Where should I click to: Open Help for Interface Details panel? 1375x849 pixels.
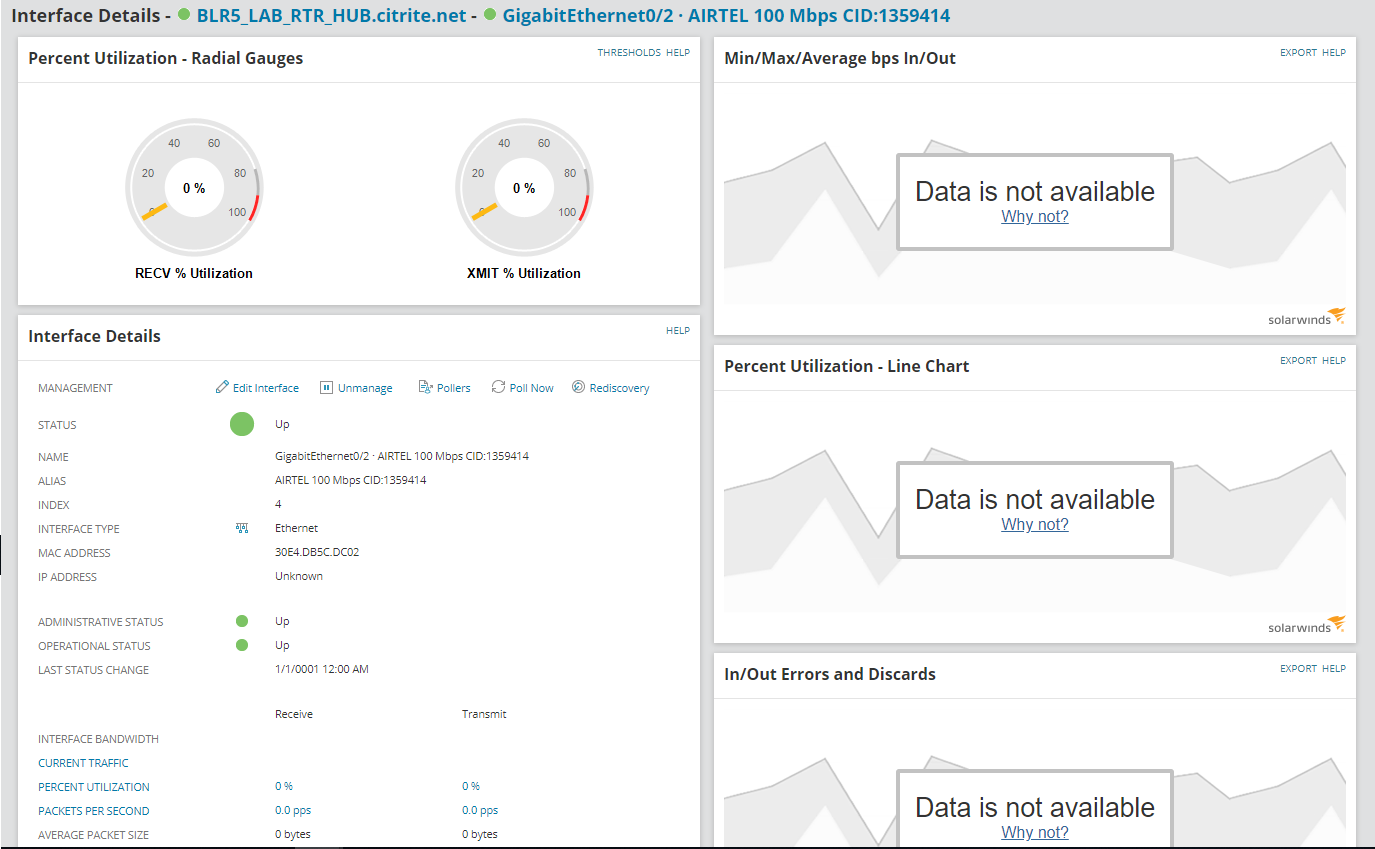[678, 330]
